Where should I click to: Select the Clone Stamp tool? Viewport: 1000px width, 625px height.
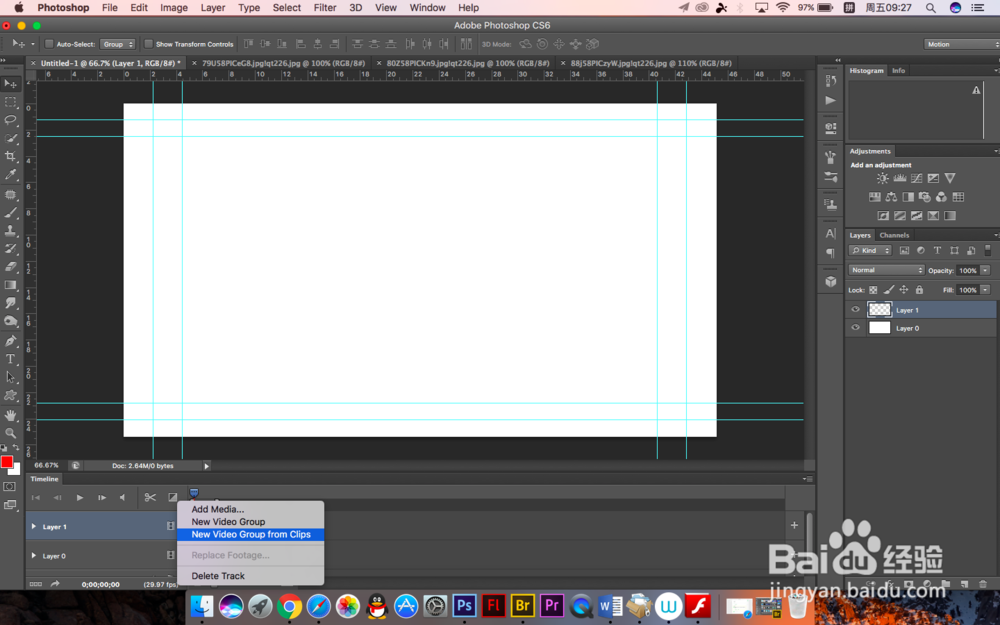[x=10, y=230]
